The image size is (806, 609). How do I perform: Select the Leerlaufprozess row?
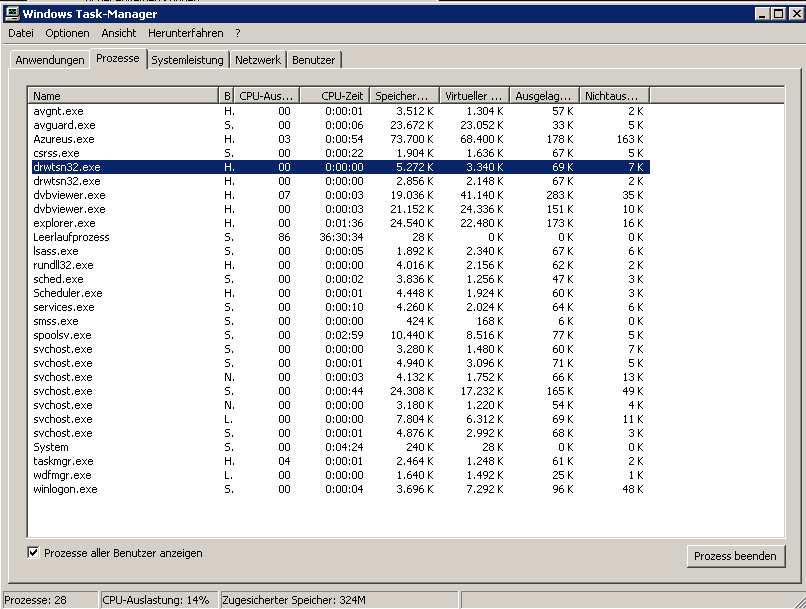[x=71, y=237]
